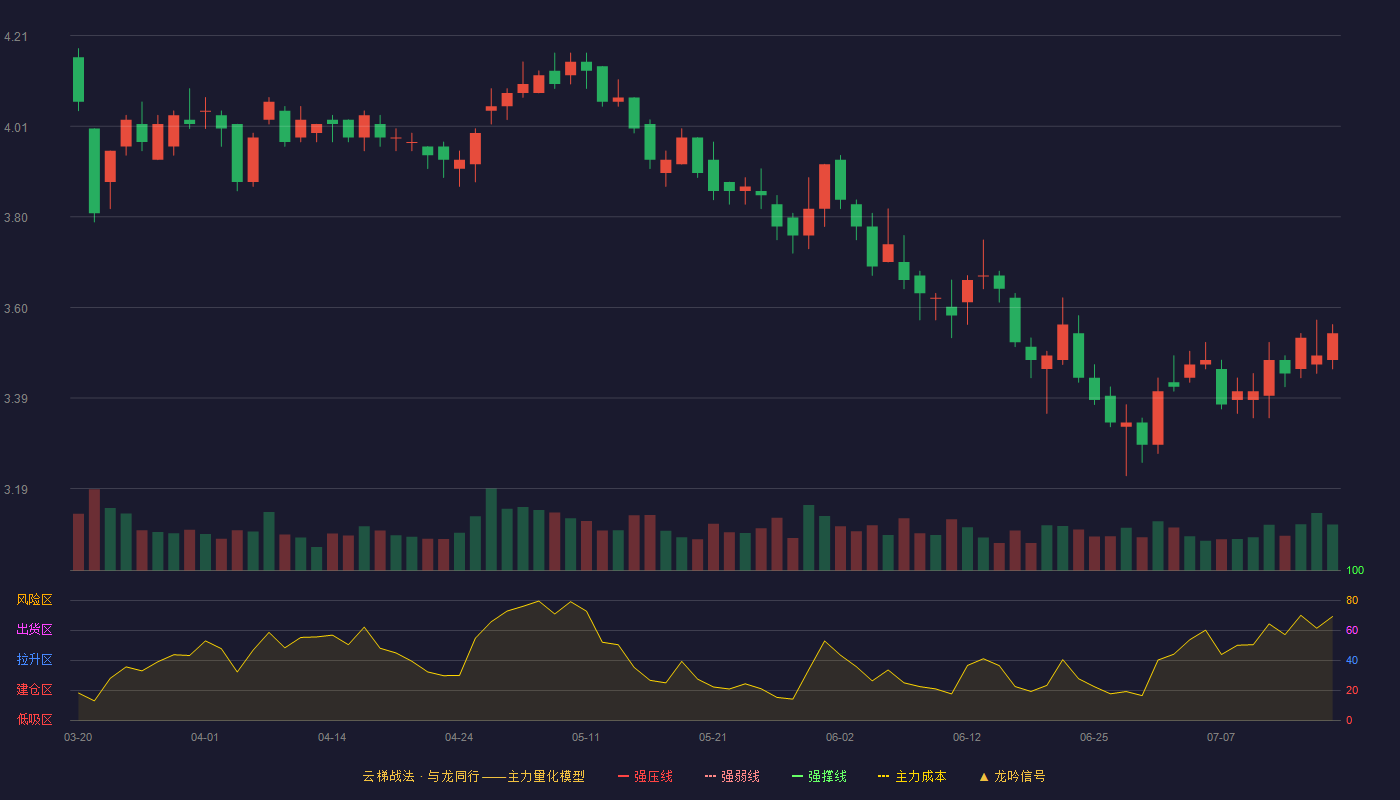Toggle 龙吟信号 legend text
The width and height of the screenshot is (1400, 800).
point(1019,776)
